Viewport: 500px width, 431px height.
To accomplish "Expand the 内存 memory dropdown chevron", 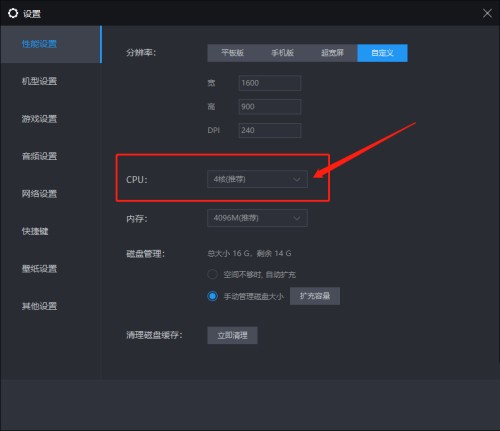I will coord(296,218).
